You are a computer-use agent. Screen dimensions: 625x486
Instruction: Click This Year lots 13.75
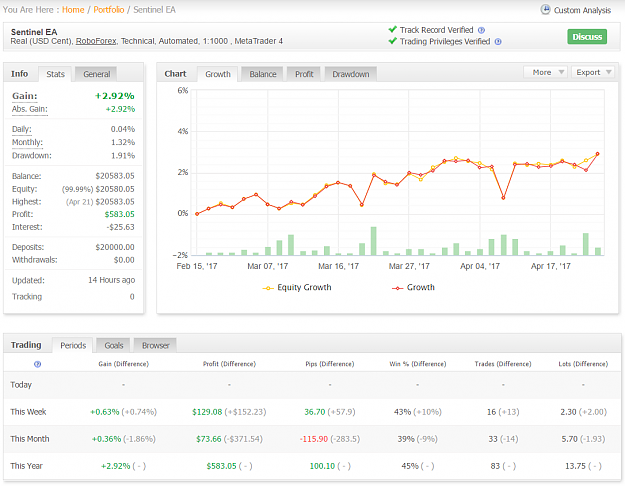tap(575, 466)
